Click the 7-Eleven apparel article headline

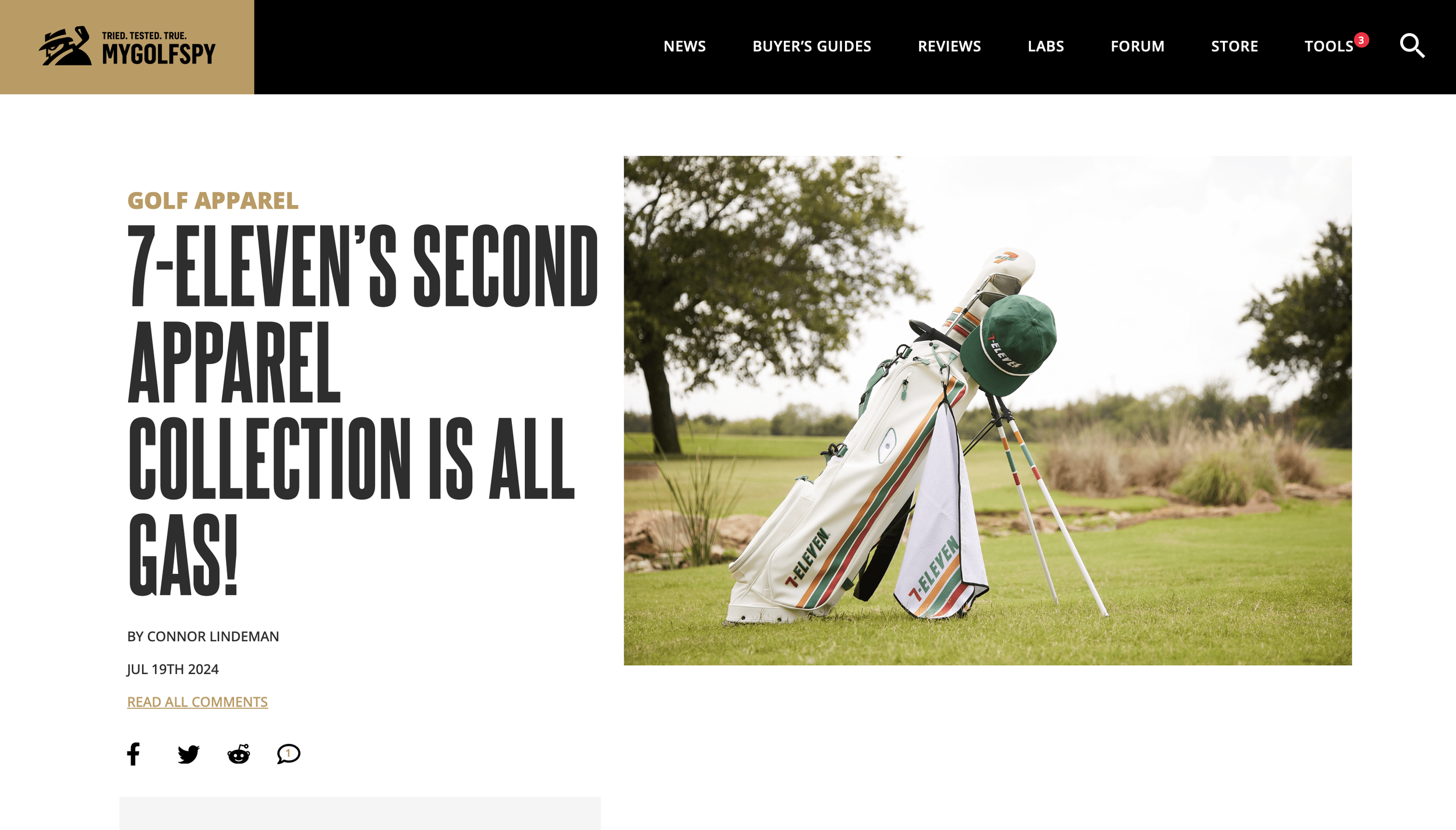[362, 410]
